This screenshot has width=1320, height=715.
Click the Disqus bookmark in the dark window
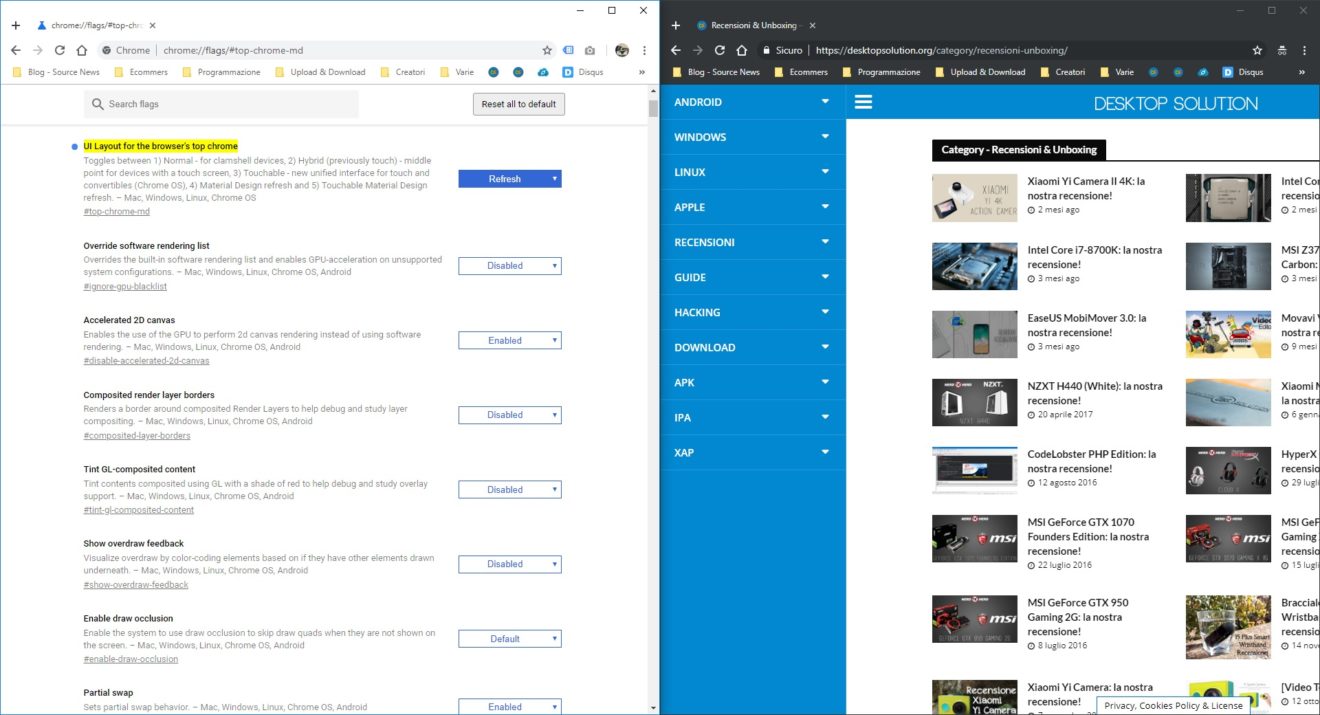click(x=1241, y=72)
